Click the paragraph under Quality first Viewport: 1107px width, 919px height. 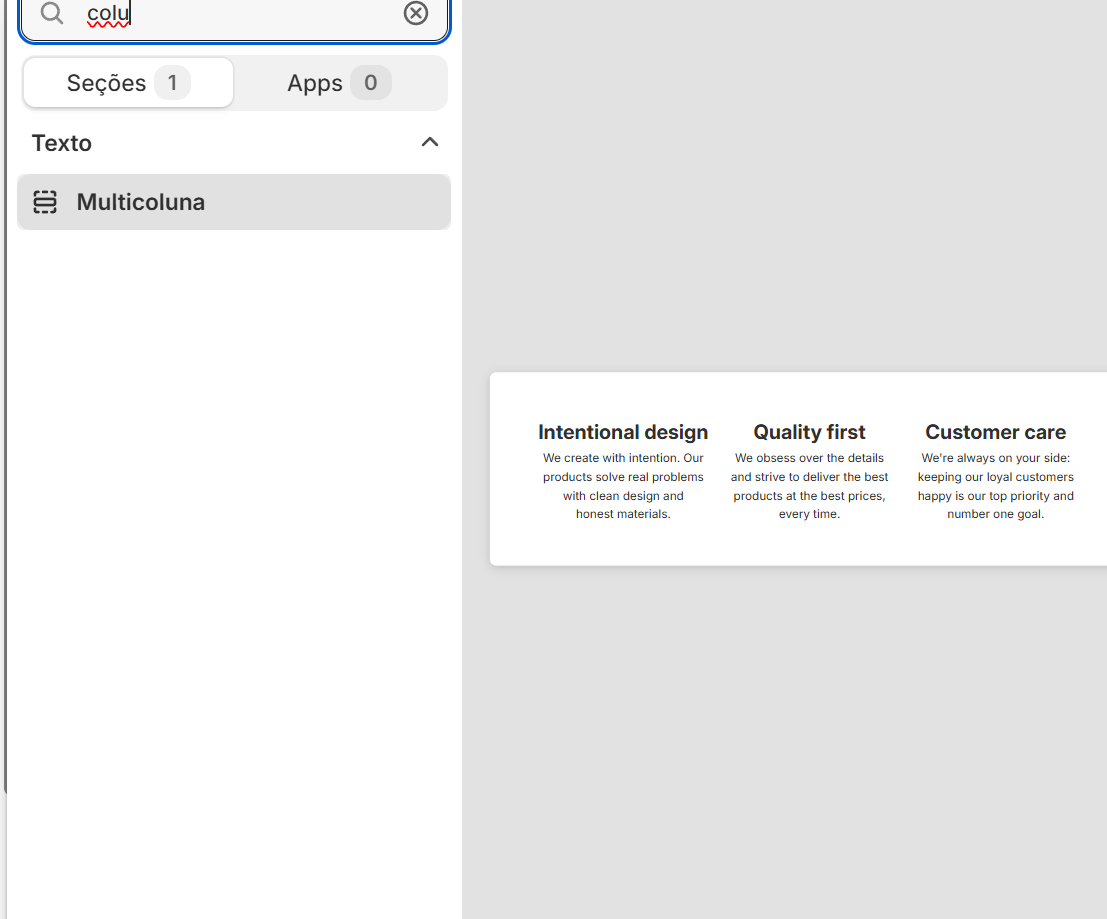pyautogui.click(x=809, y=486)
